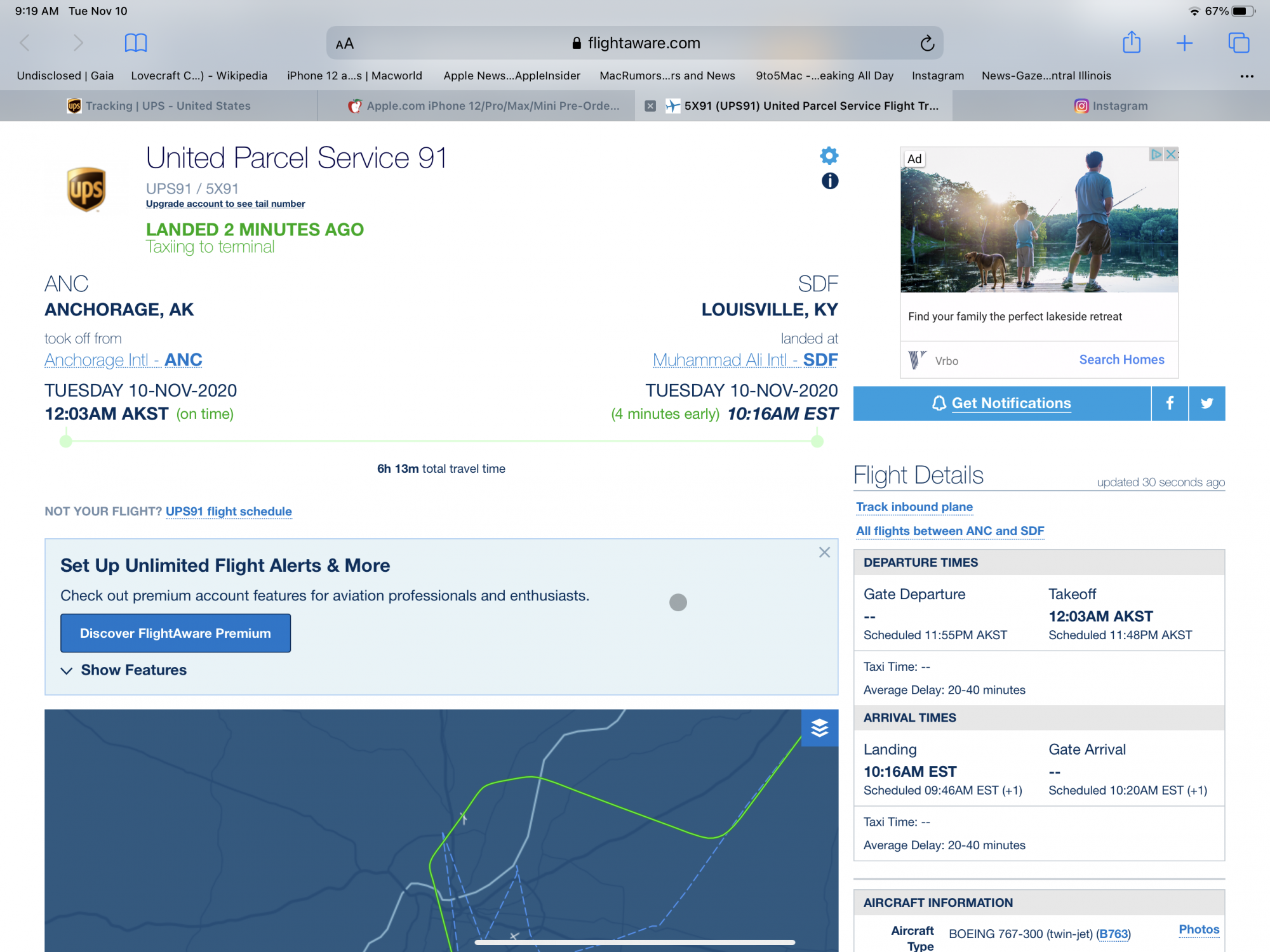Open Undisclosed | Gaia bookmark
Screen dimensions: 1270x952
pos(65,76)
